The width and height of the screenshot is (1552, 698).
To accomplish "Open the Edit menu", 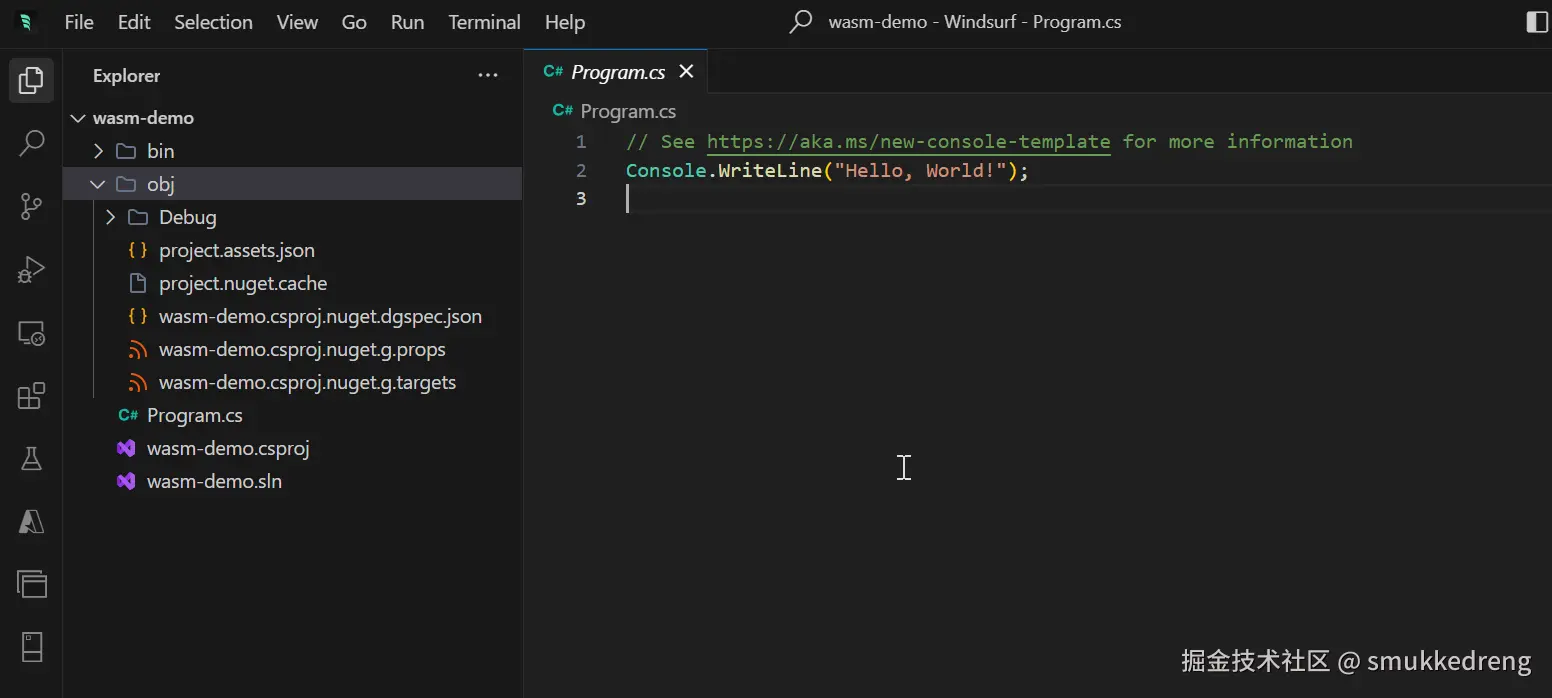I will pos(134,22).
